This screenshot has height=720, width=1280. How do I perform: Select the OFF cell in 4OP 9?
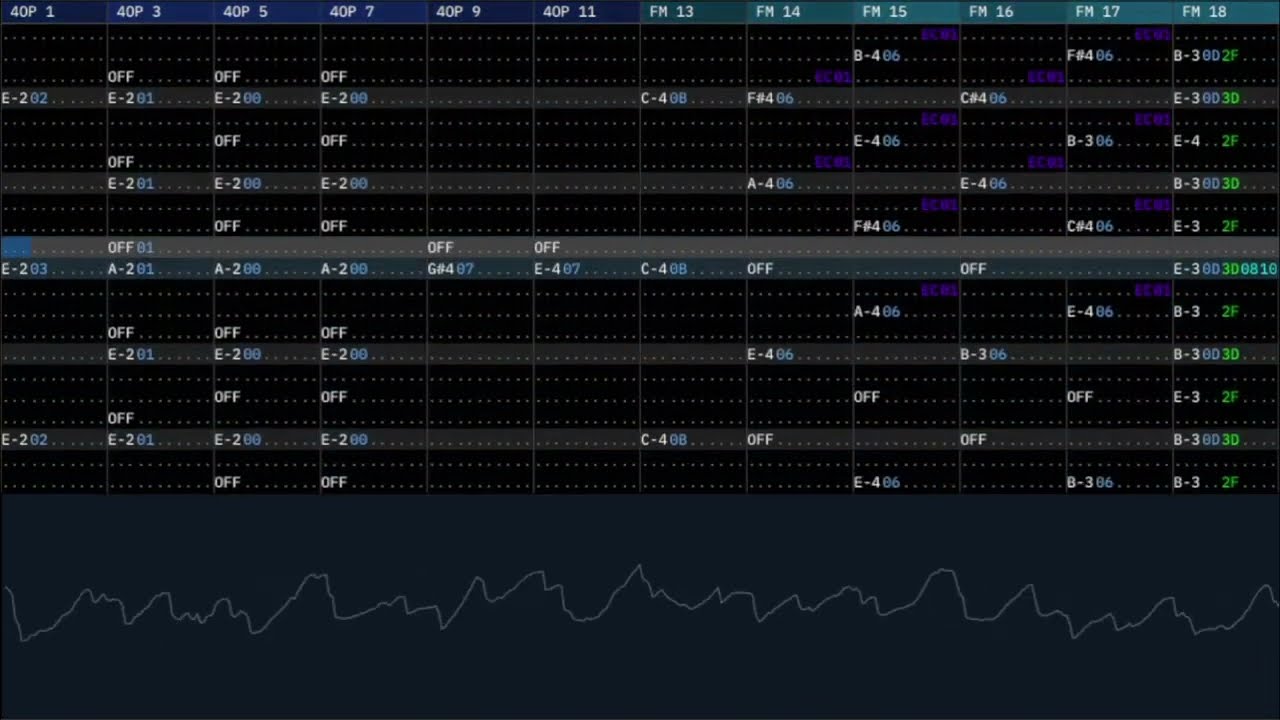(441, 247)
